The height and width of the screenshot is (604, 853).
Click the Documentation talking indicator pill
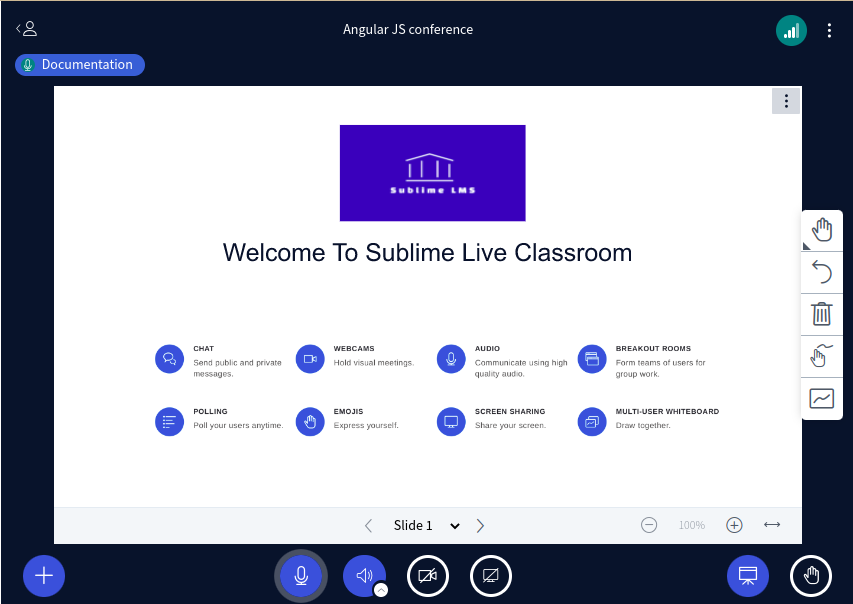tap(80, 65)
